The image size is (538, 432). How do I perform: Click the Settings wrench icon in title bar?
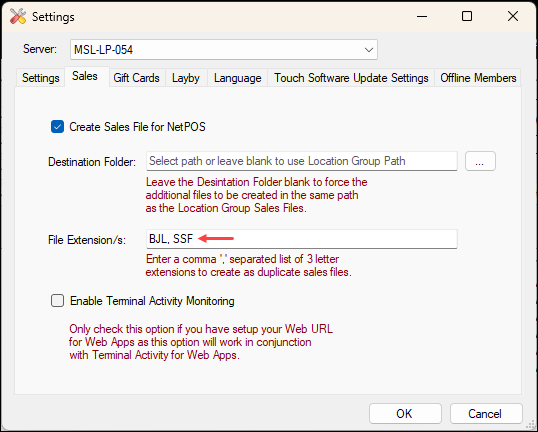(18, 16)
